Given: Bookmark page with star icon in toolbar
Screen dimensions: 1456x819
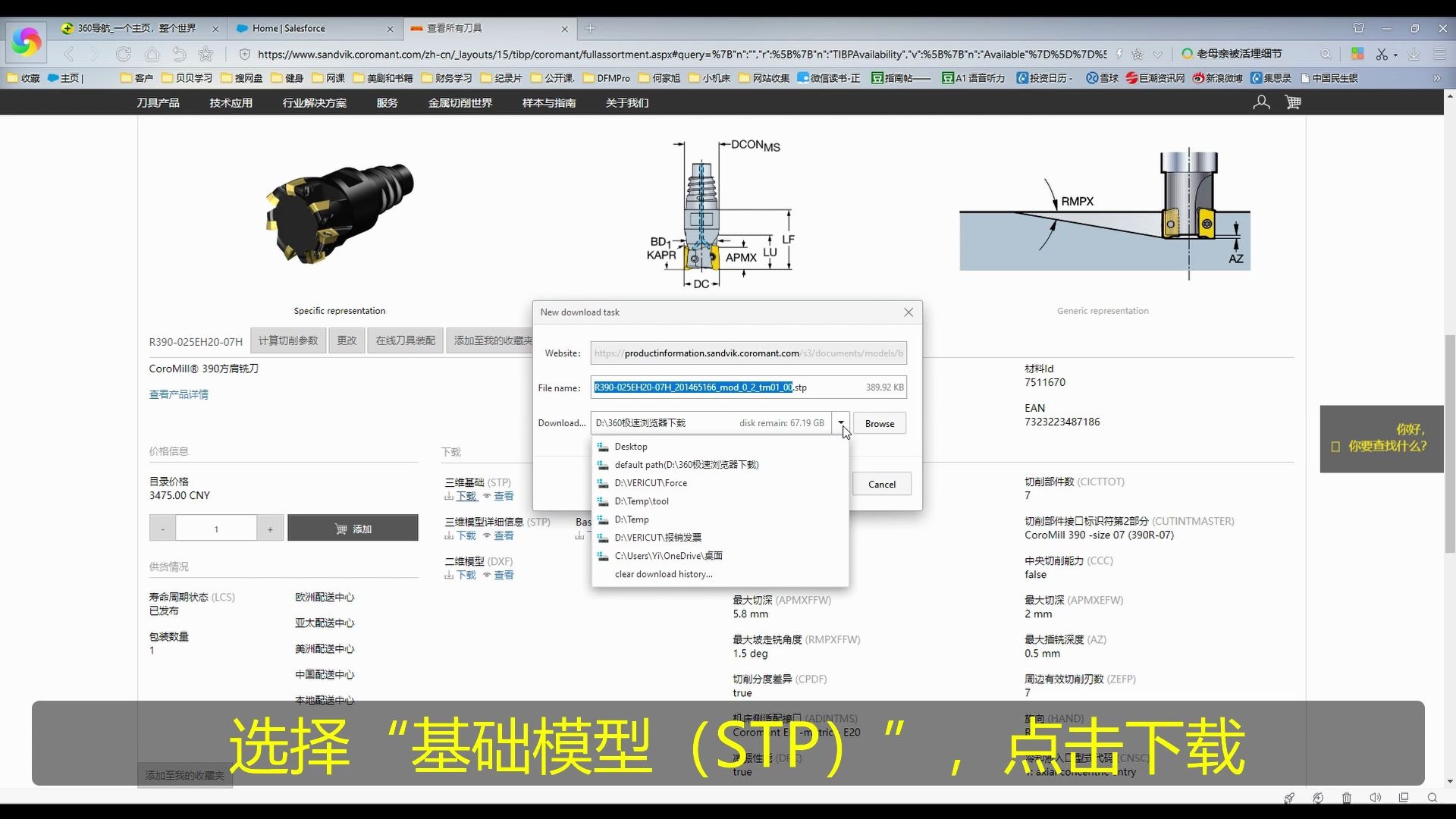Looking at the screenshot, I should click(206, 54).
